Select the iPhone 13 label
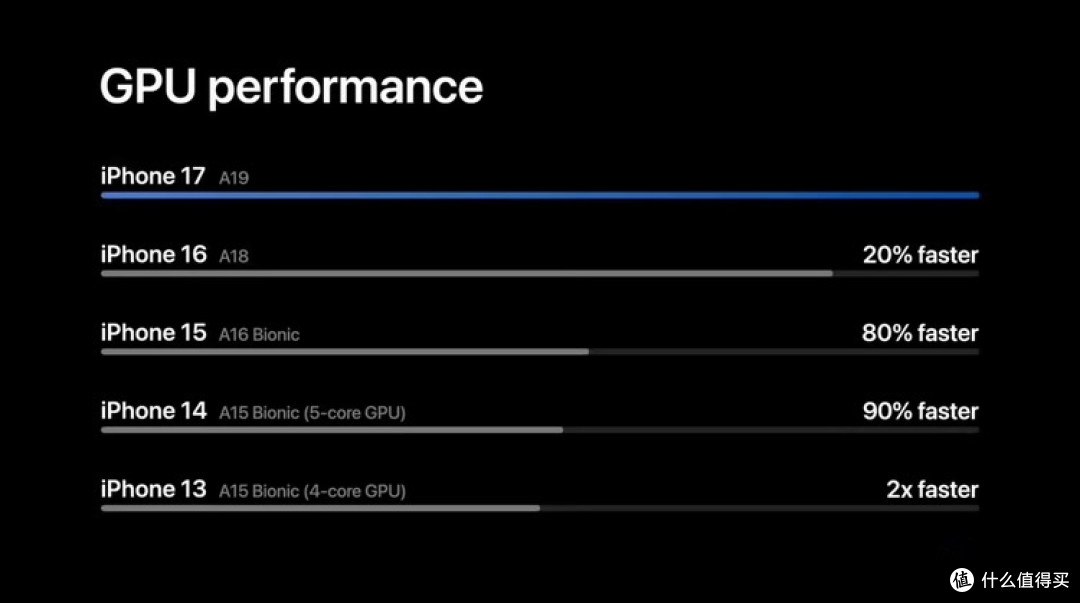 point(154,489)
